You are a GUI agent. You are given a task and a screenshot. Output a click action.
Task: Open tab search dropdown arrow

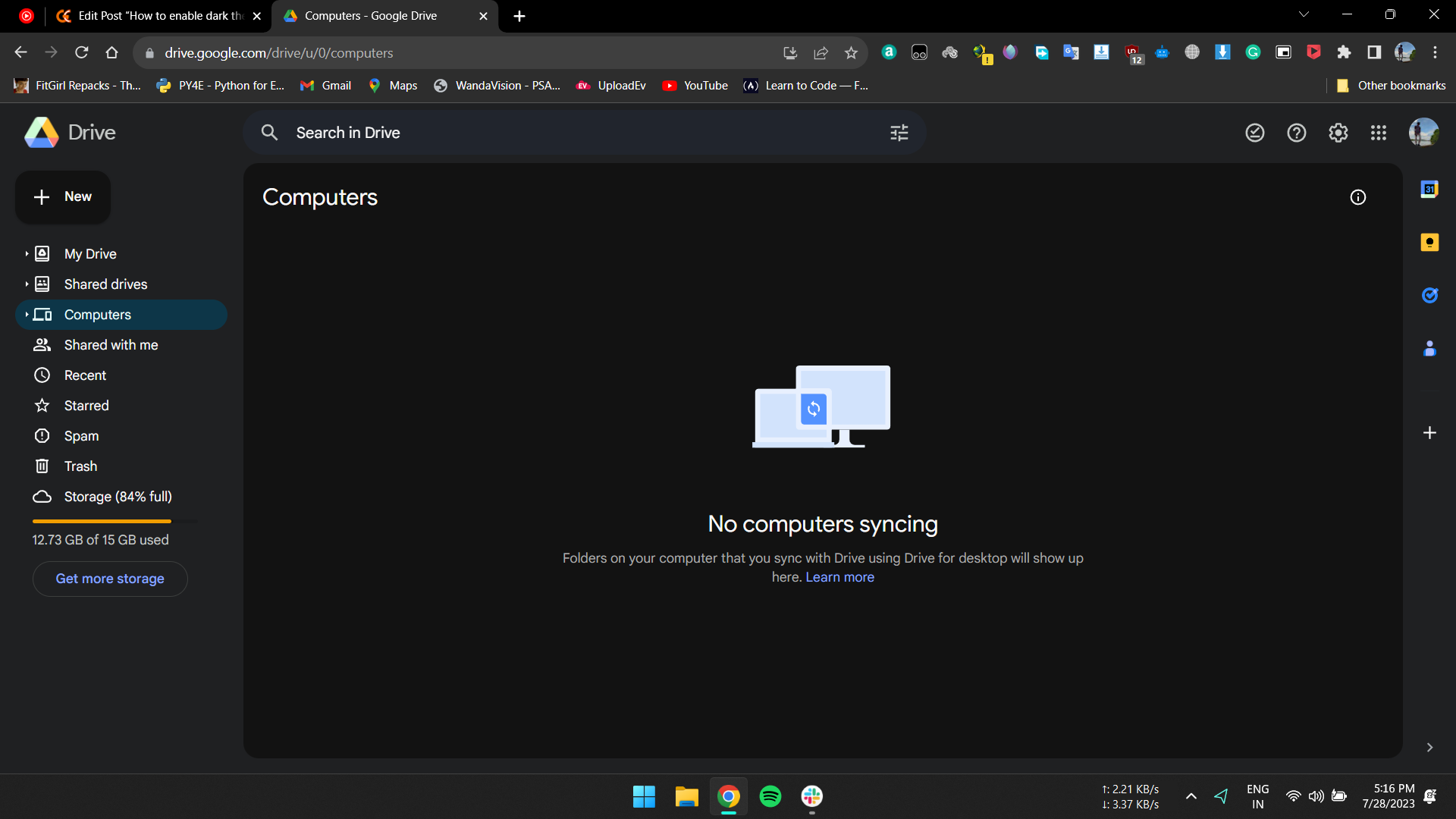pyautogui.click(x=1304, y=14)
